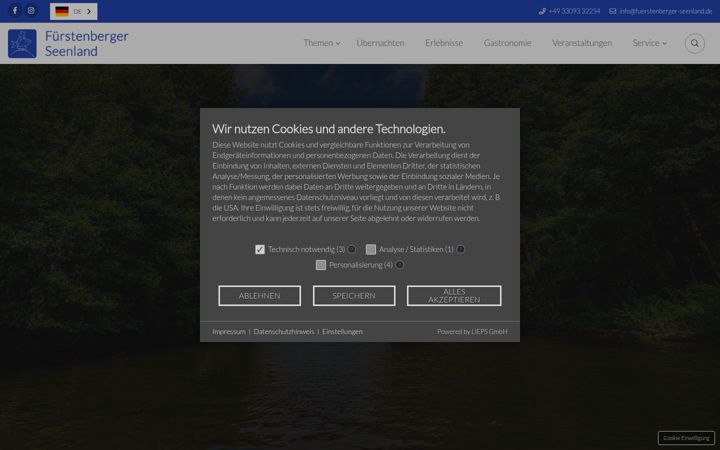
Task: Open the Datenschutzhinweis link
Action: click(284, 332)
